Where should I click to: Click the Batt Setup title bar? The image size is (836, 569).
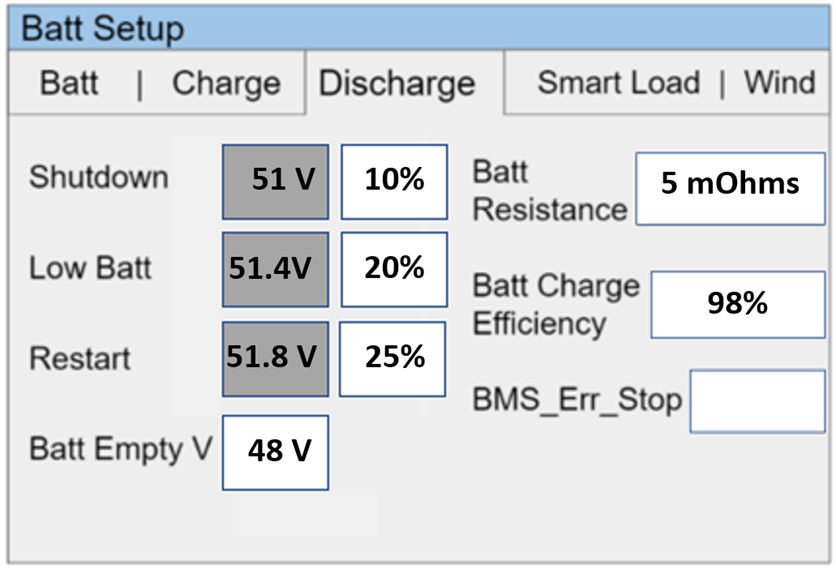(418, 28)
